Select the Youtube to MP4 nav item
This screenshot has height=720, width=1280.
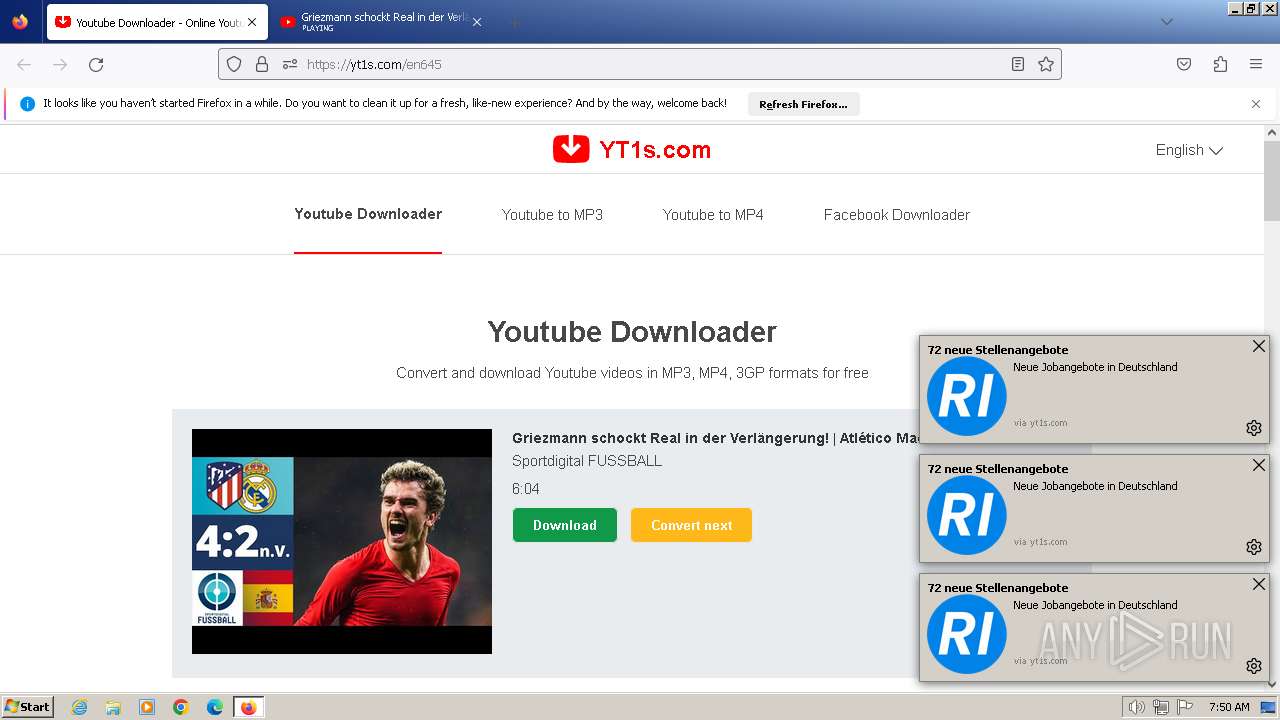coord(713,215)
